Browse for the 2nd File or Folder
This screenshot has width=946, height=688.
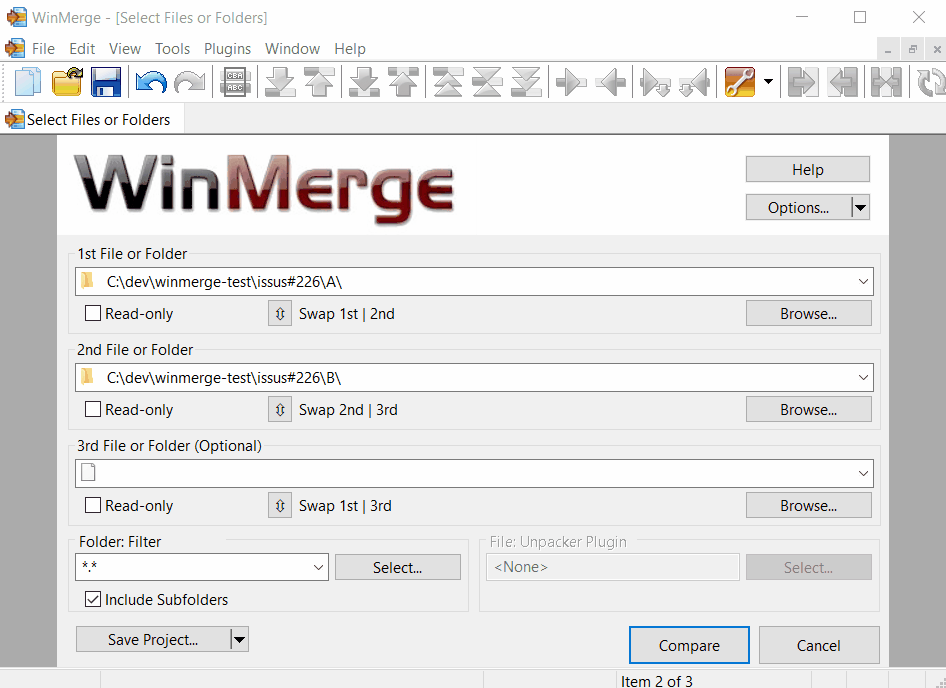(x=808, y=409)
